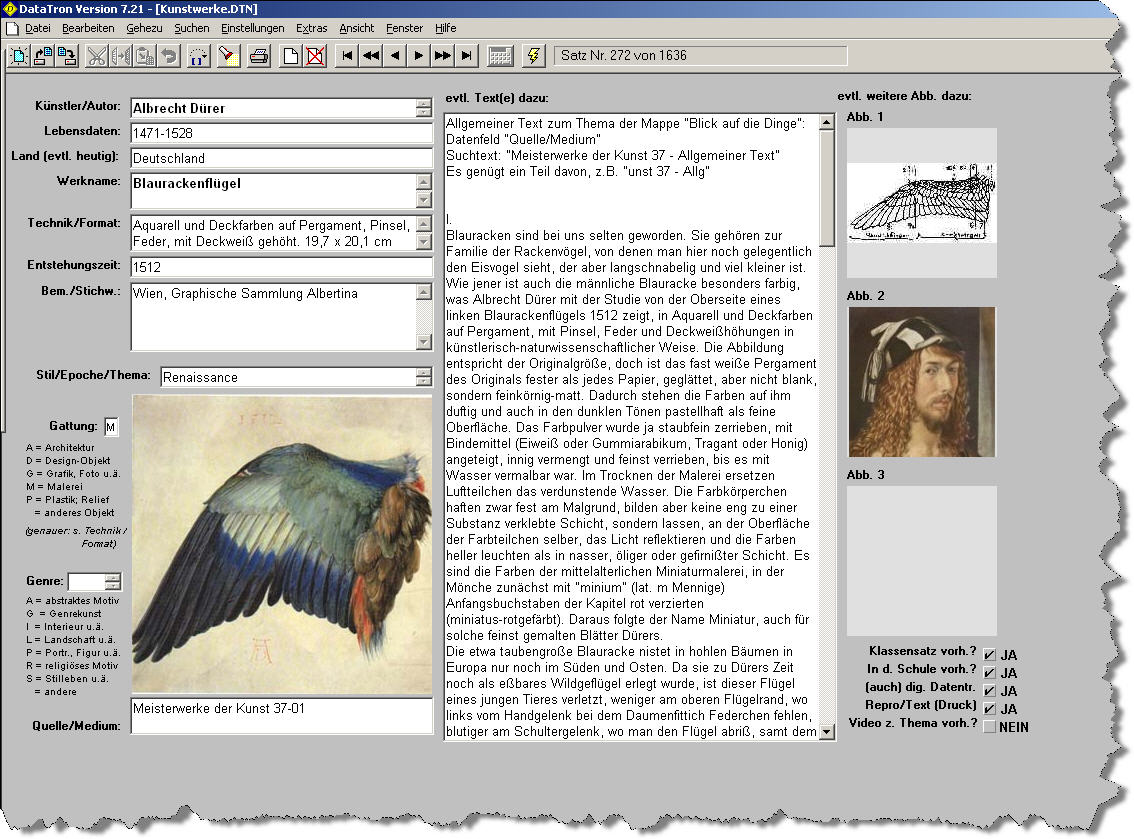Click the DataTron title bar application icon
Viewport: 1134px width, 839px height.
(x=9, y=9)
